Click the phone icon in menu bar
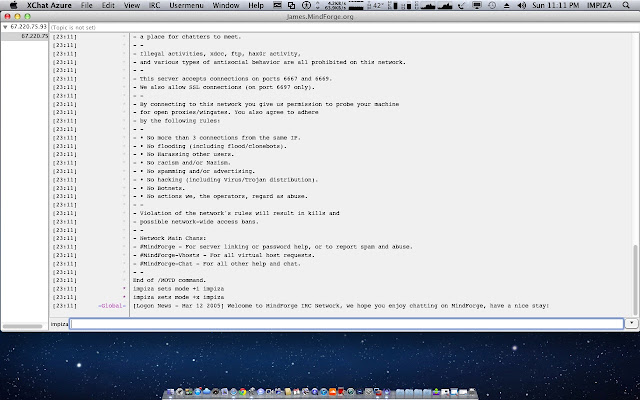Image resolution: width=640 pixels, height=400 pixels. click(x=462, y=5)
